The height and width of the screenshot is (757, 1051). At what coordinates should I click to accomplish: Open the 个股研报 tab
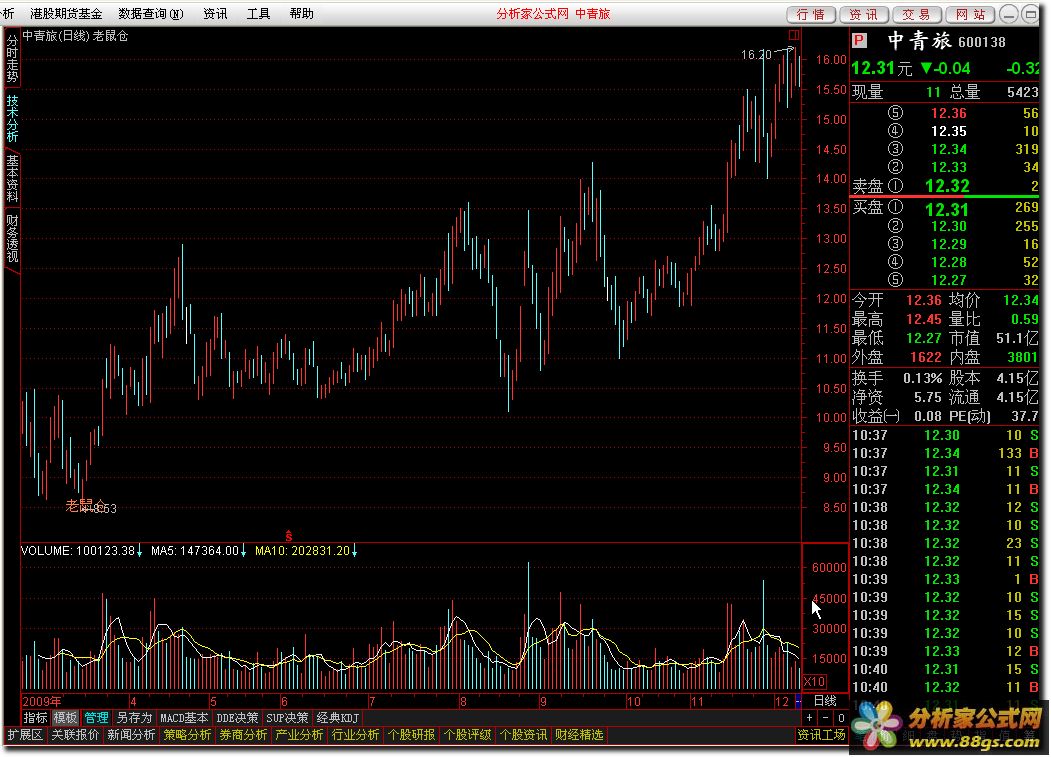point(412,735)
